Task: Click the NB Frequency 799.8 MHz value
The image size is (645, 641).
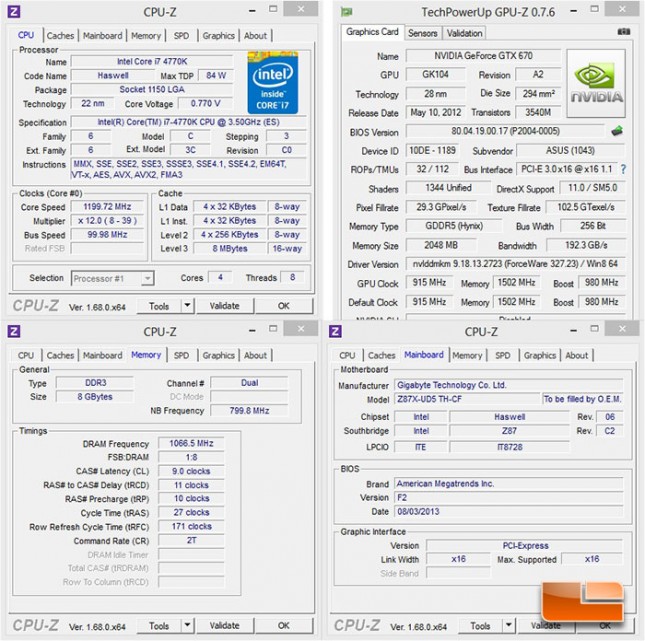Action: [249, 411]
